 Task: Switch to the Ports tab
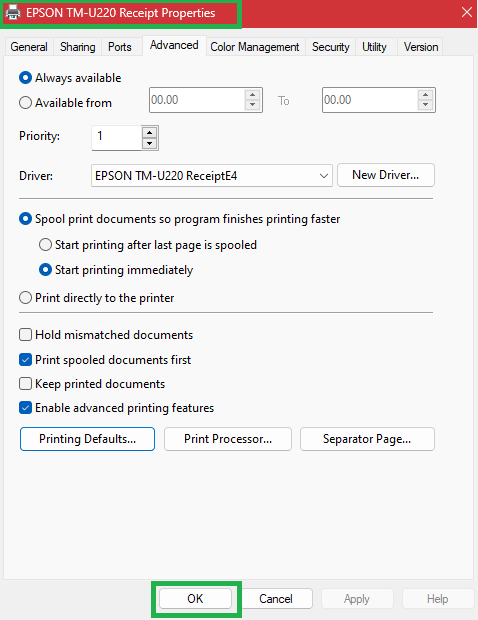point(120,47)
